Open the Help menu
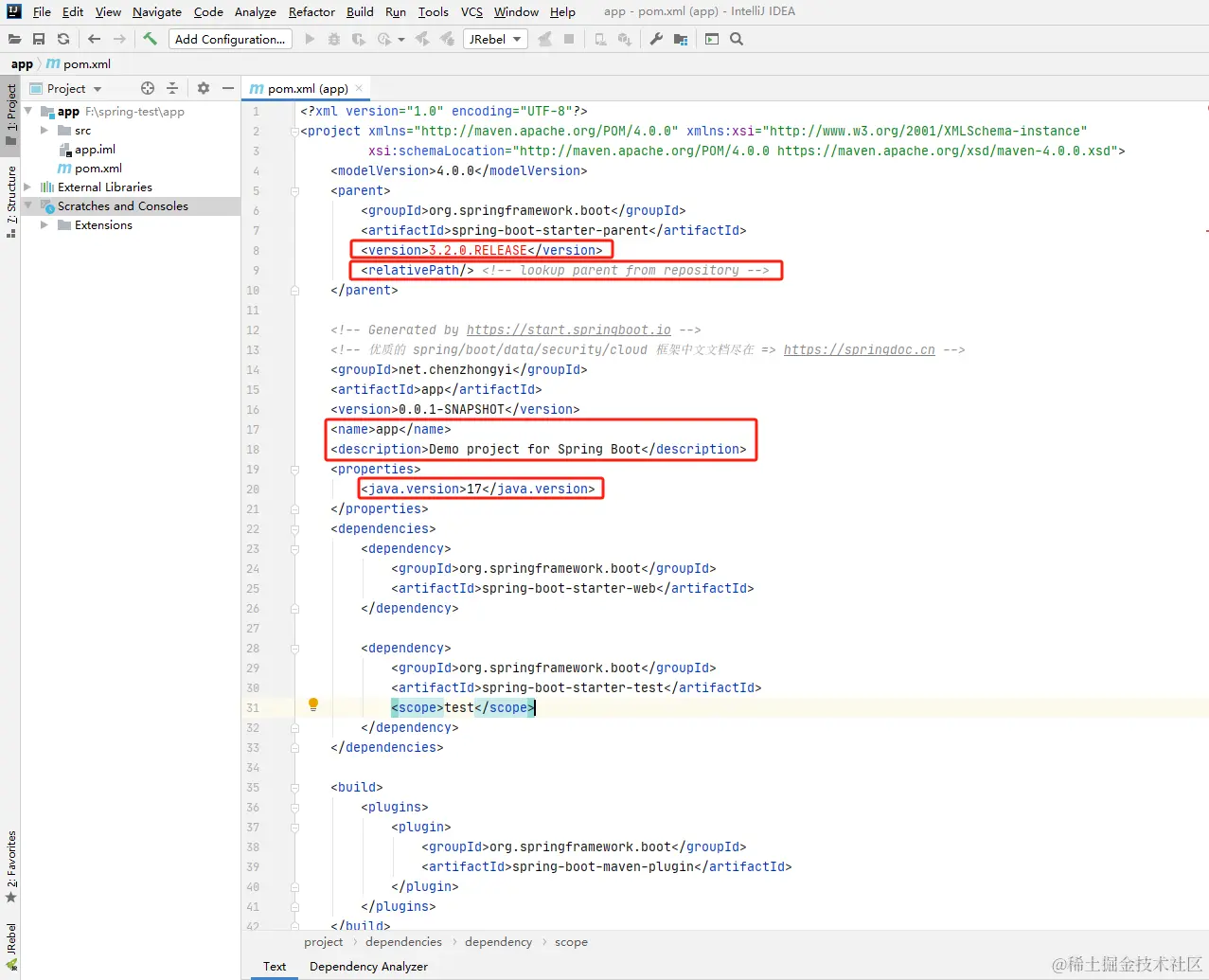Viewport: 1209px width, 980px height. pos(562,11)
